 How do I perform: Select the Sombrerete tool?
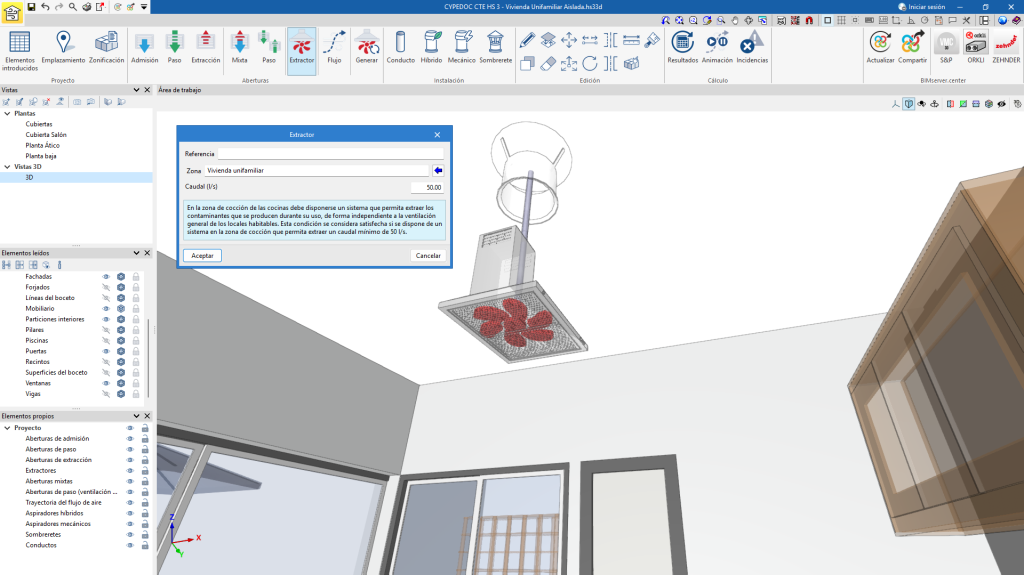point(496,47)
